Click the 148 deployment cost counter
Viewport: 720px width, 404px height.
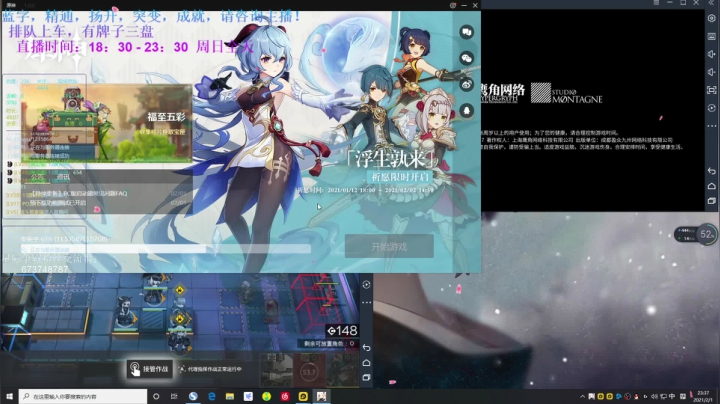[x=342, y=331]
